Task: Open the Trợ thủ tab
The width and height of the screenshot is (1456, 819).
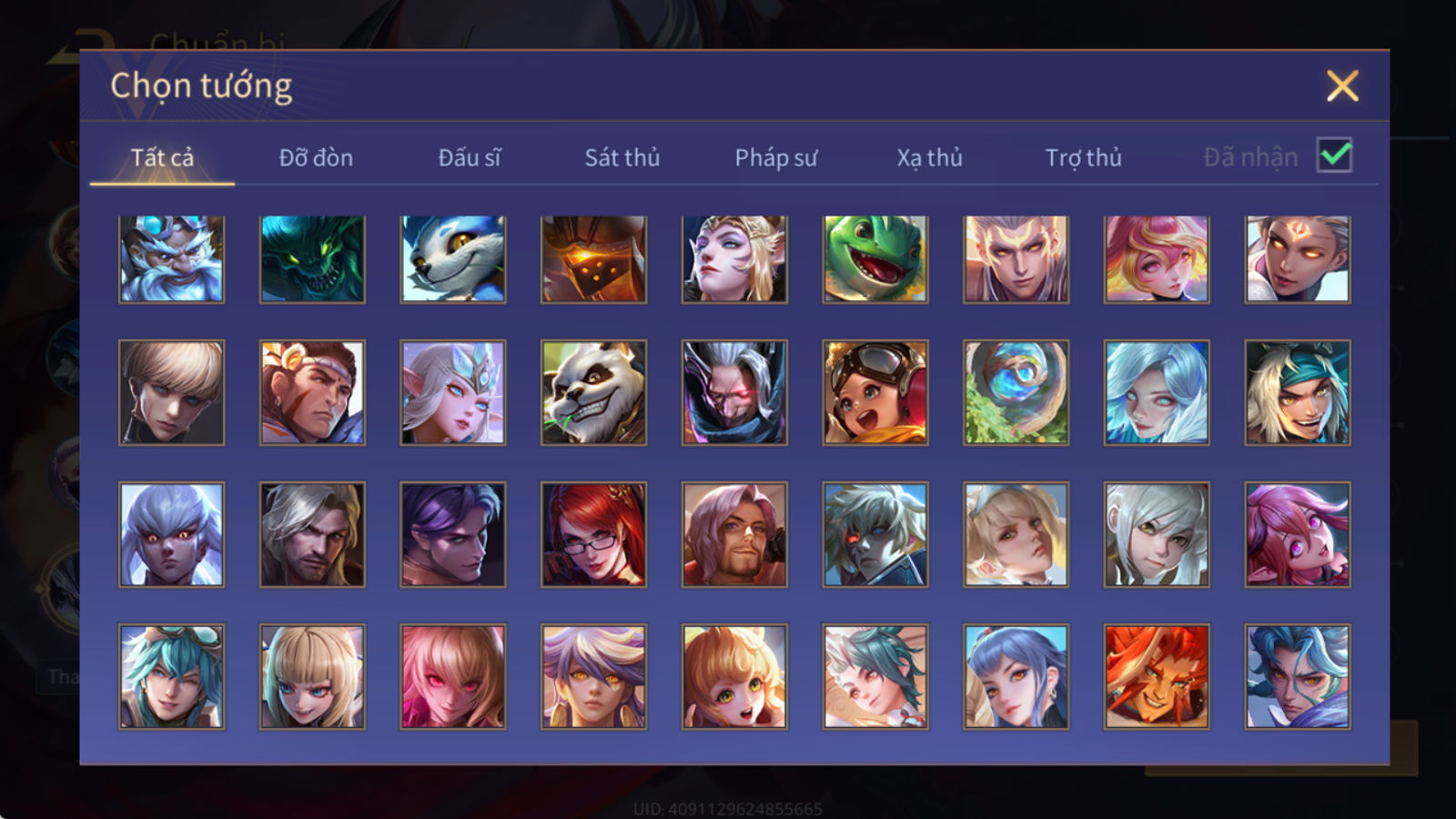Action: coord(1083,157)
